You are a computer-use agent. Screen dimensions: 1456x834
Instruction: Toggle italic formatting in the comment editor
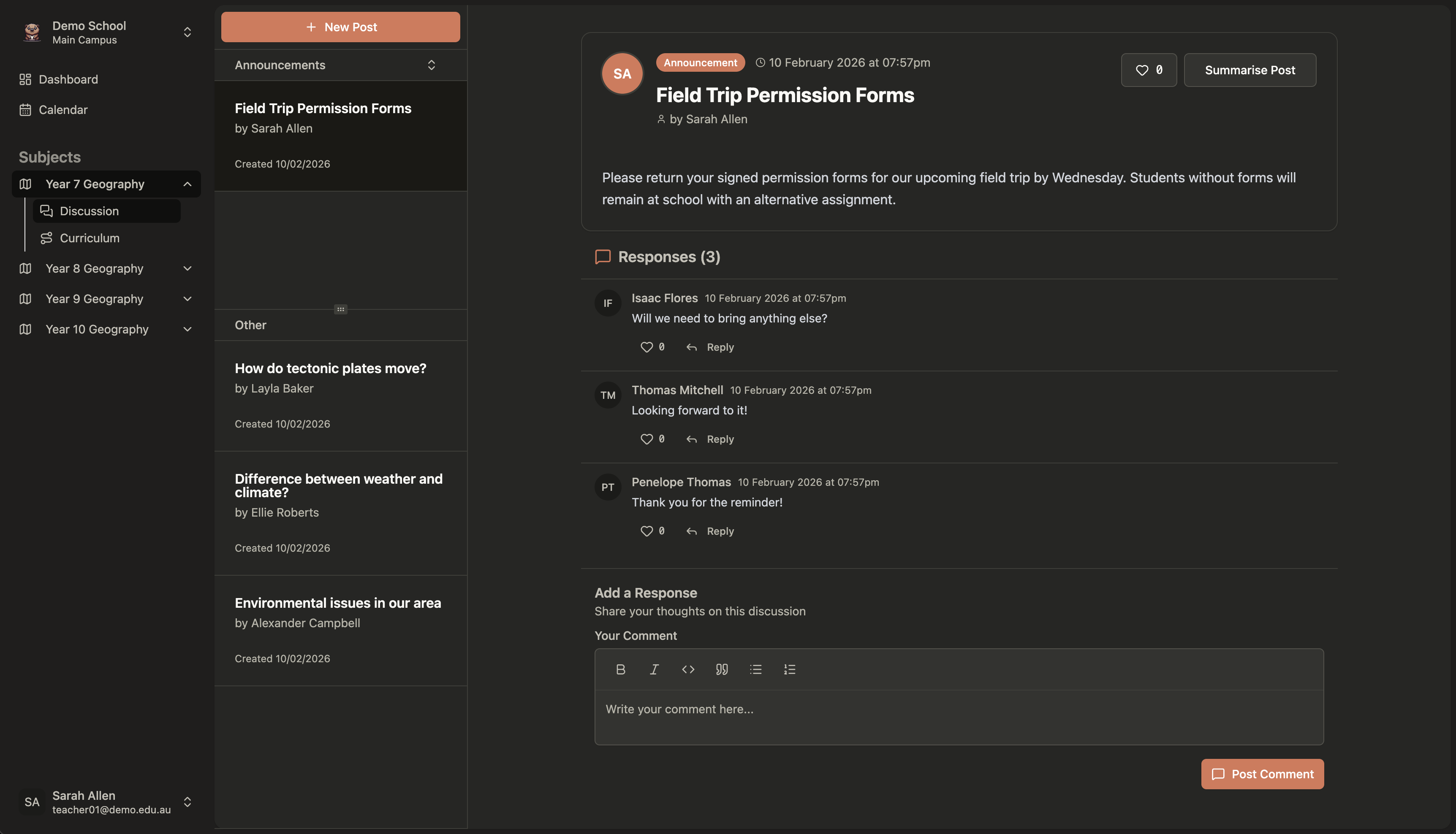[x=654, y=669]
